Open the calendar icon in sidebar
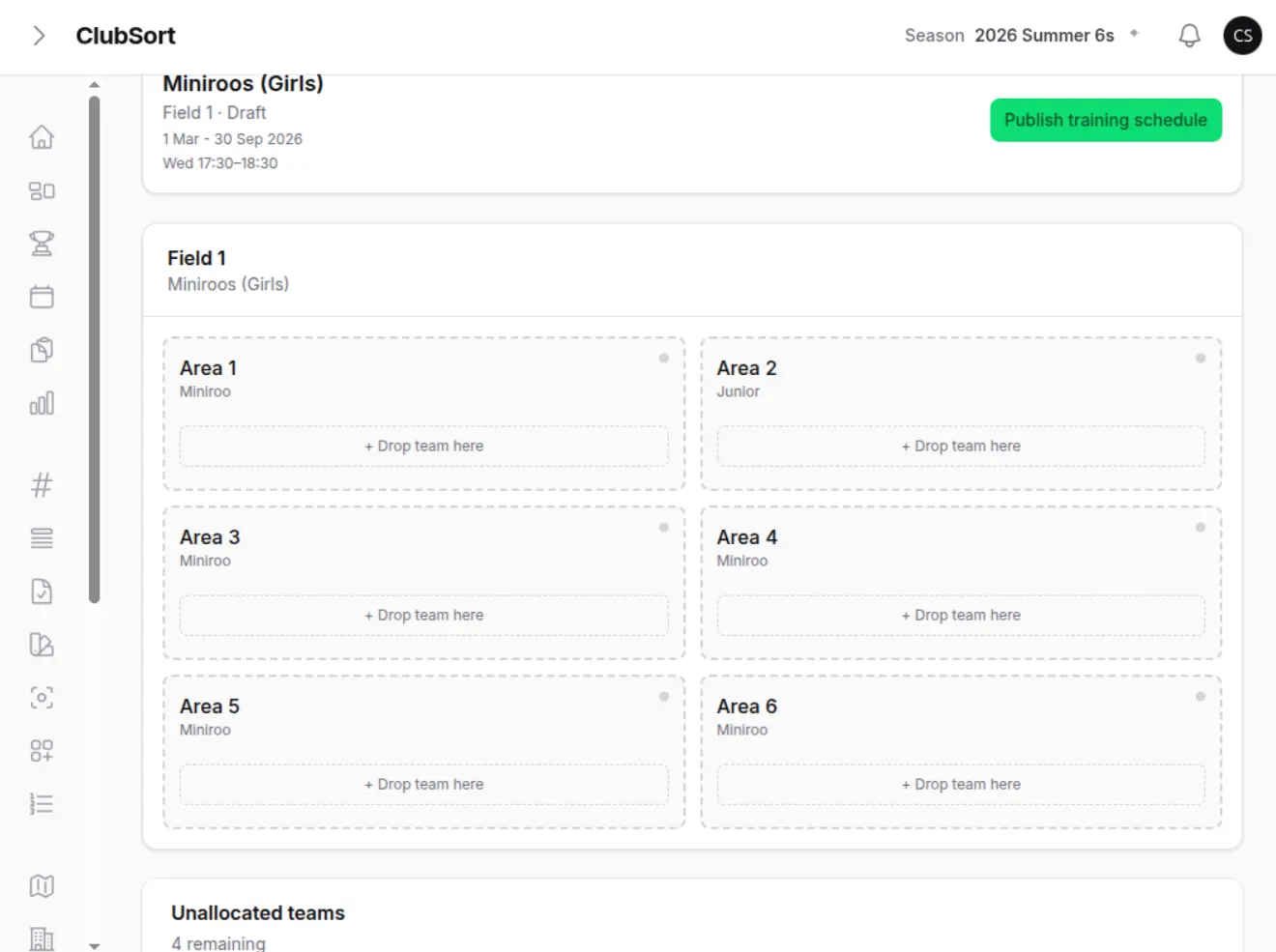This screenshot has width=1276, height=952. click(x=42, y=297)
